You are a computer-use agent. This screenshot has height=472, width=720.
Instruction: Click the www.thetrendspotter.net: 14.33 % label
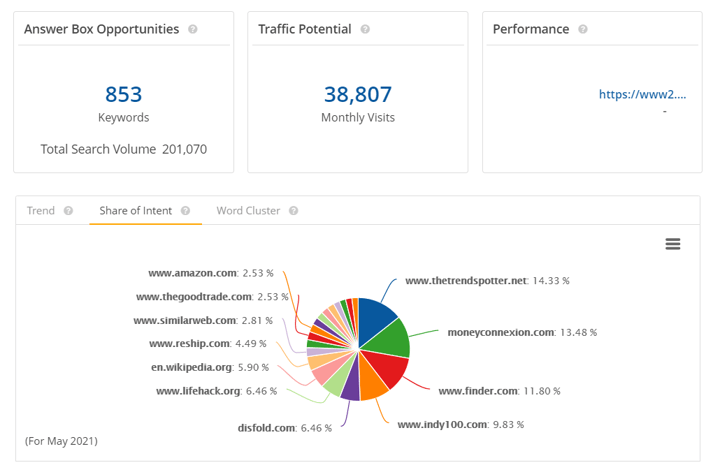pos(487,281)
